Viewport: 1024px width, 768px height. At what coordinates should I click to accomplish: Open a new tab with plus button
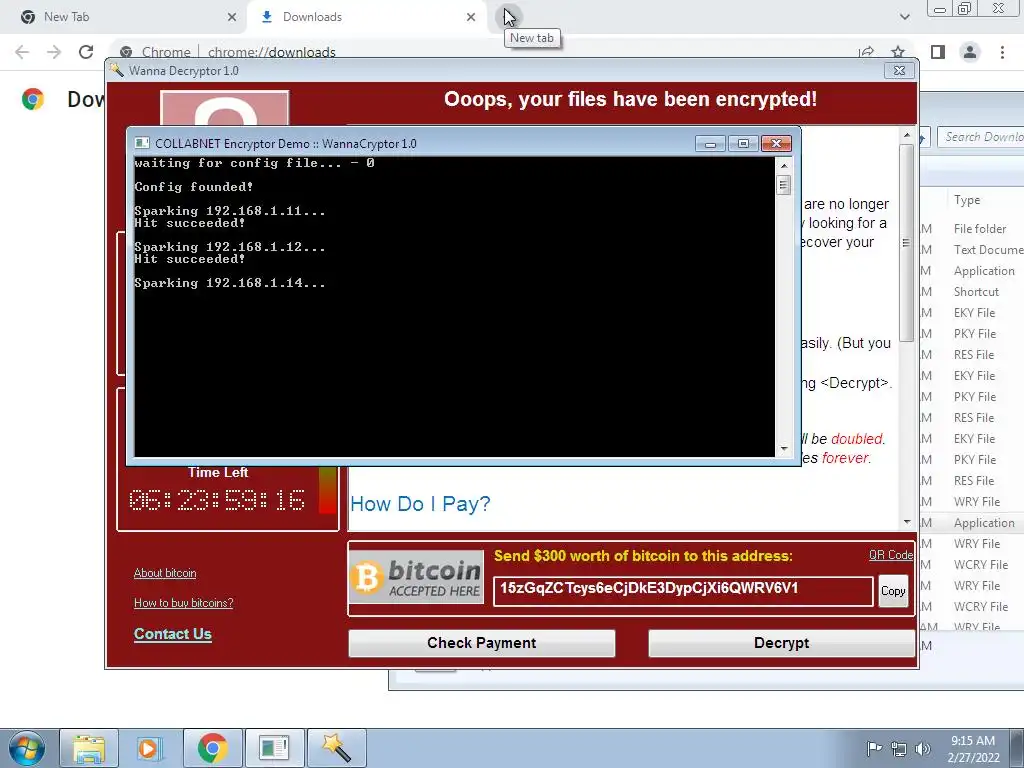(509, 16)
